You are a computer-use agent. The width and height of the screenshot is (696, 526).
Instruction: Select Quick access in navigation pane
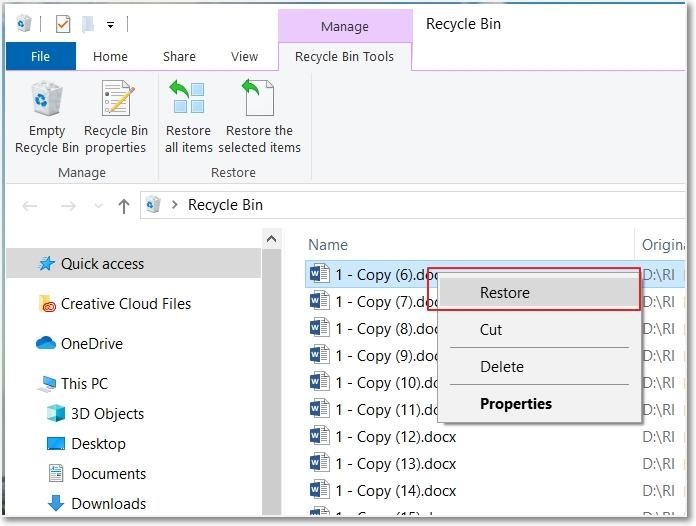click(134, 264)
